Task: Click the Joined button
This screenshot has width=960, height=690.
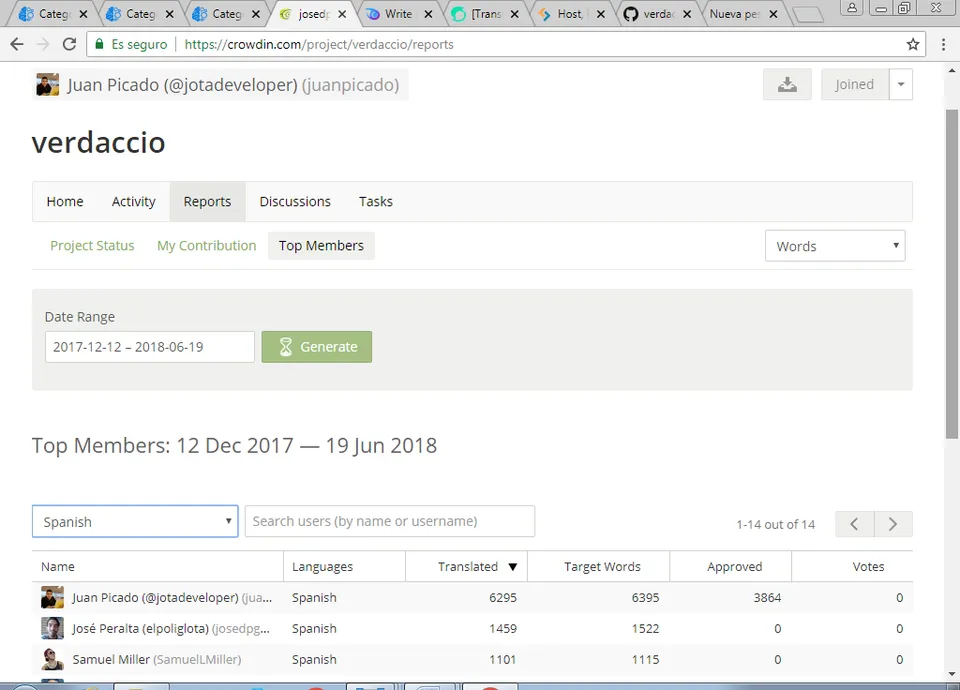Action: (x=855, y=84)
